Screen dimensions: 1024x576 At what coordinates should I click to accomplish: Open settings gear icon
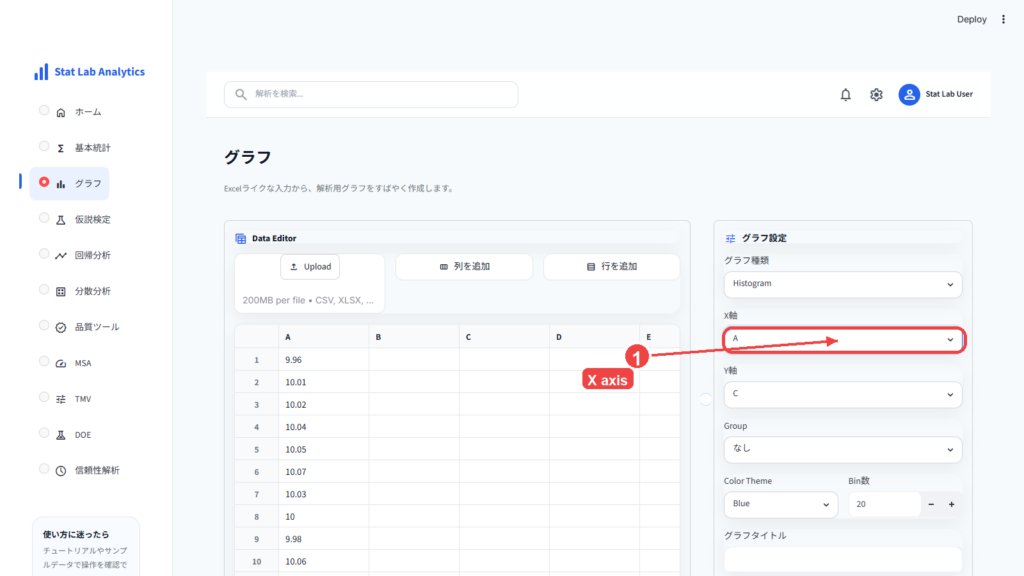point(876,95)
